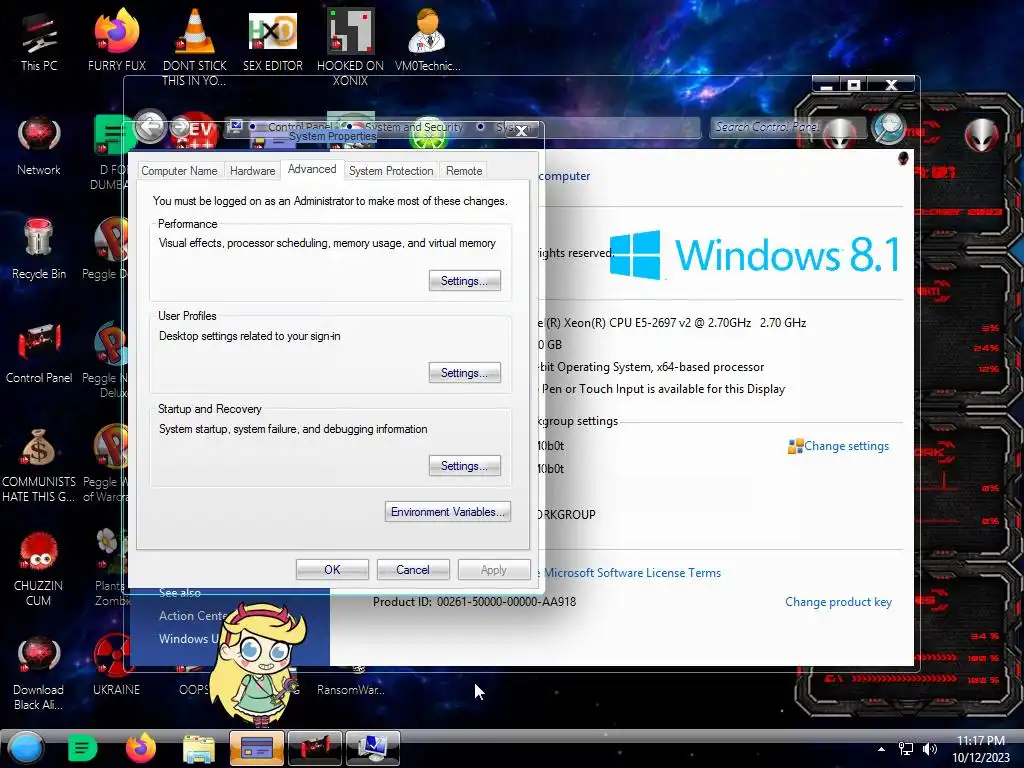Open User Profiles Settings button
Image resolution: width=1024 pixels, height=768 pixels.
point(464,373)
